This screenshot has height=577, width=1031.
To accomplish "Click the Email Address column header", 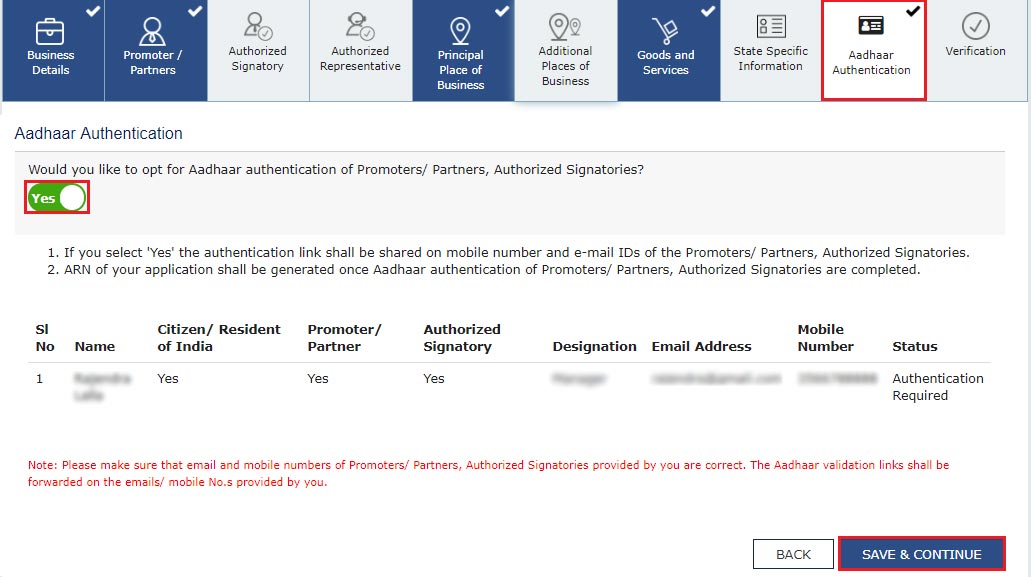I will (x=701, y=347).
